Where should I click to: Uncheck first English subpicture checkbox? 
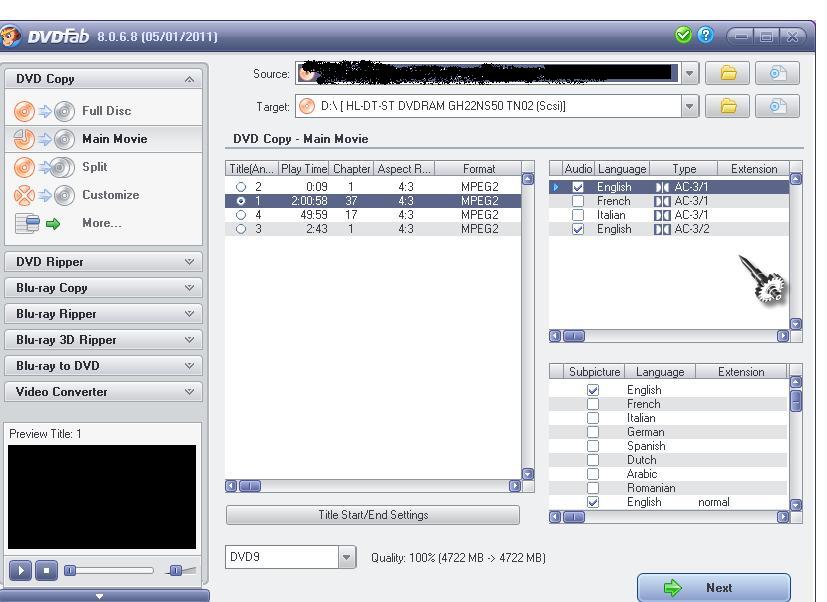pos(593,390)
